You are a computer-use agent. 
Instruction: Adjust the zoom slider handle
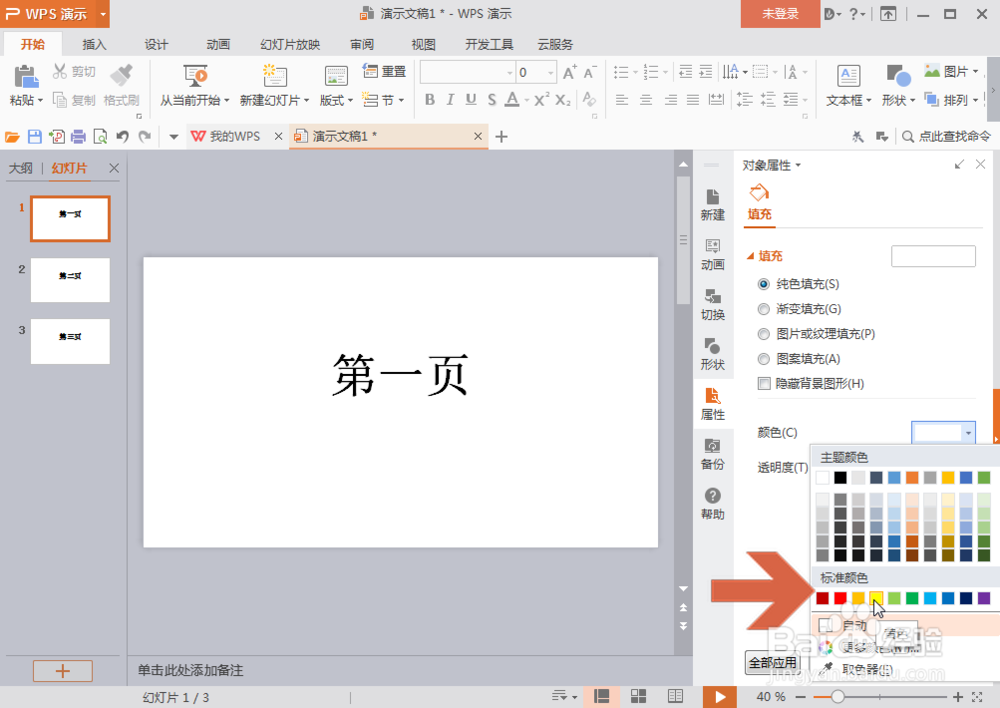coord(837,697)
